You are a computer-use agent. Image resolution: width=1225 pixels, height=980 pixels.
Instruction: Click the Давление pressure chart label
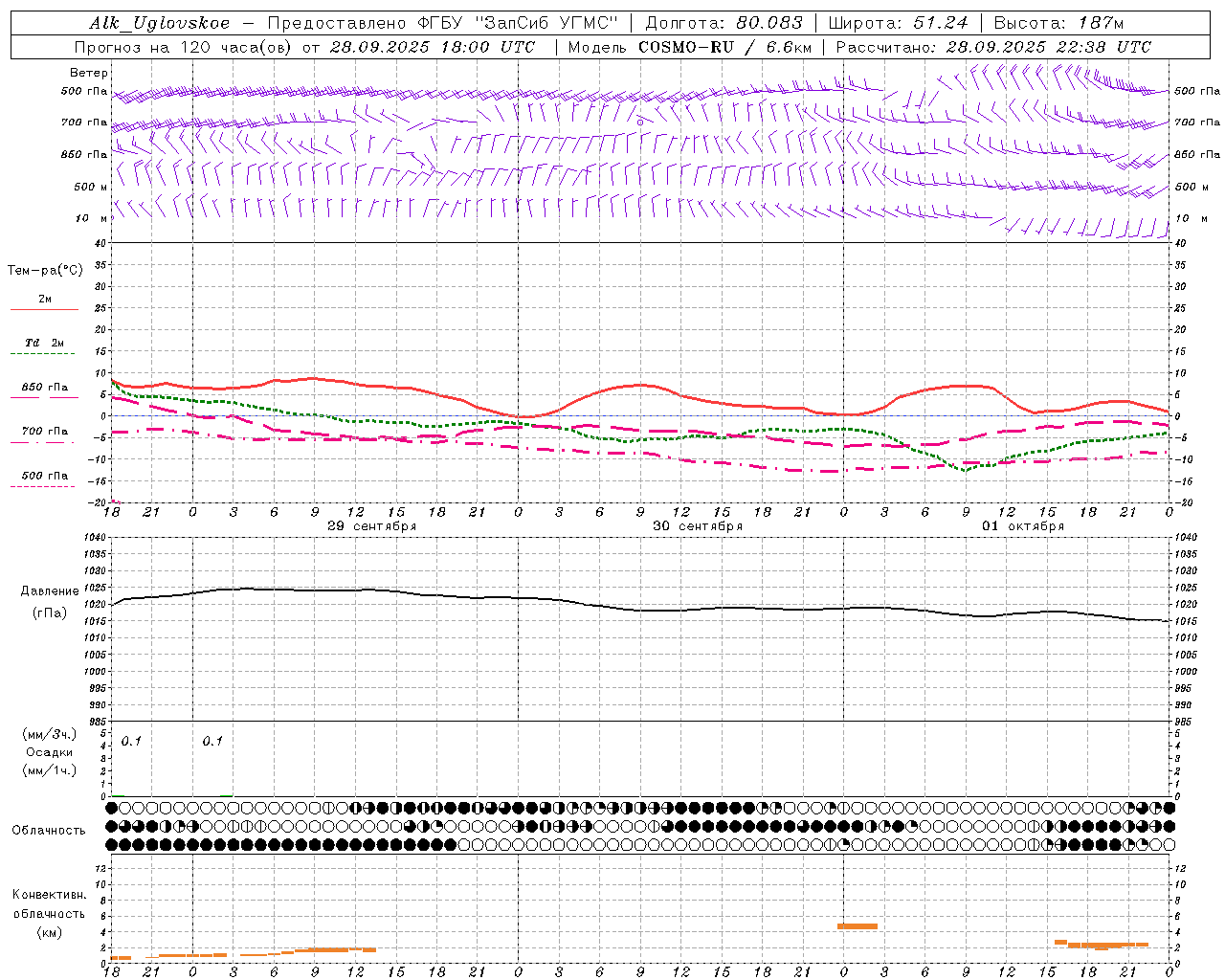(50, 591)
